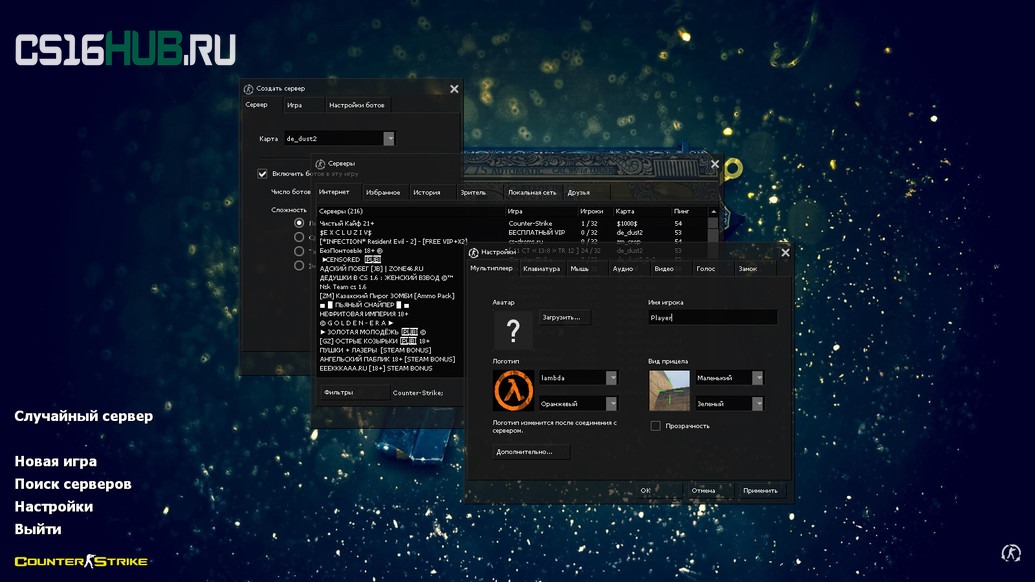Click the Настройки window title icon
Screen dimensions: 1035x582
[x=473, y=252]
